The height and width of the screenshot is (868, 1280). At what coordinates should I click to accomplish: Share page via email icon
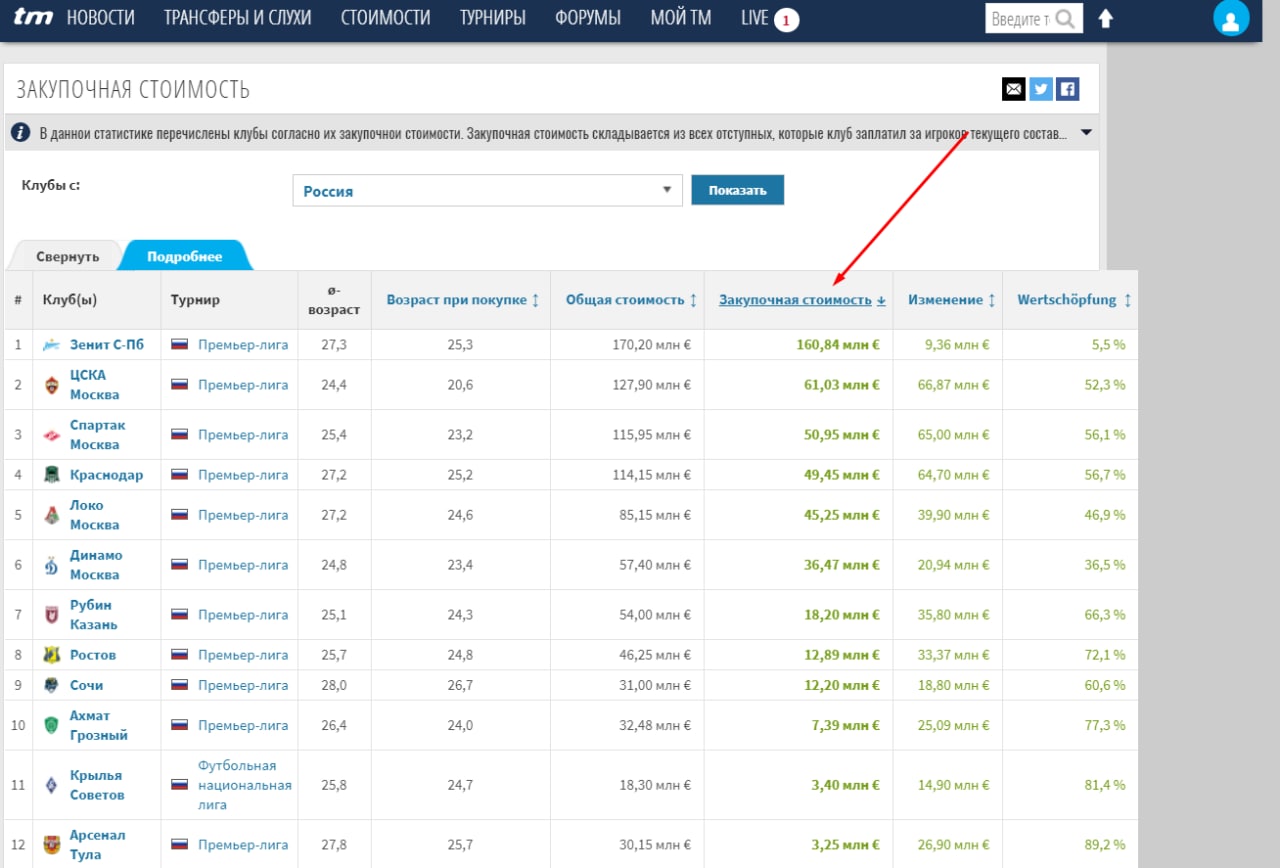[x=1014, y=89]
